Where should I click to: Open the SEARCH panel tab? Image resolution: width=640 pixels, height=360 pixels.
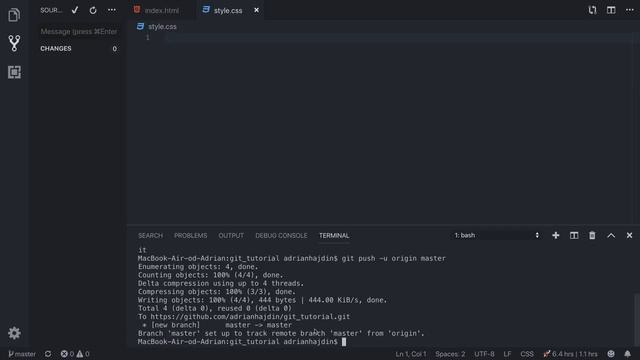(x=150, y=236)
